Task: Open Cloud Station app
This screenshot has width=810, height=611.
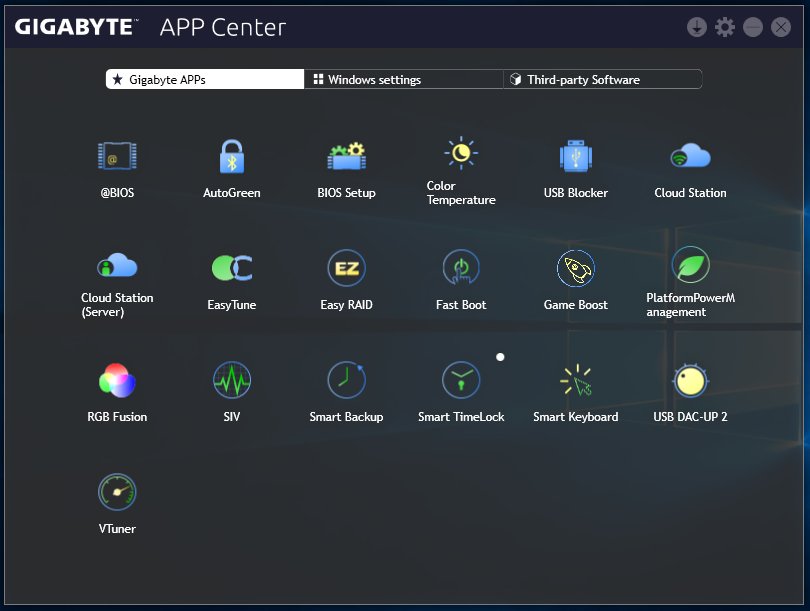Action: pos(690,158)
